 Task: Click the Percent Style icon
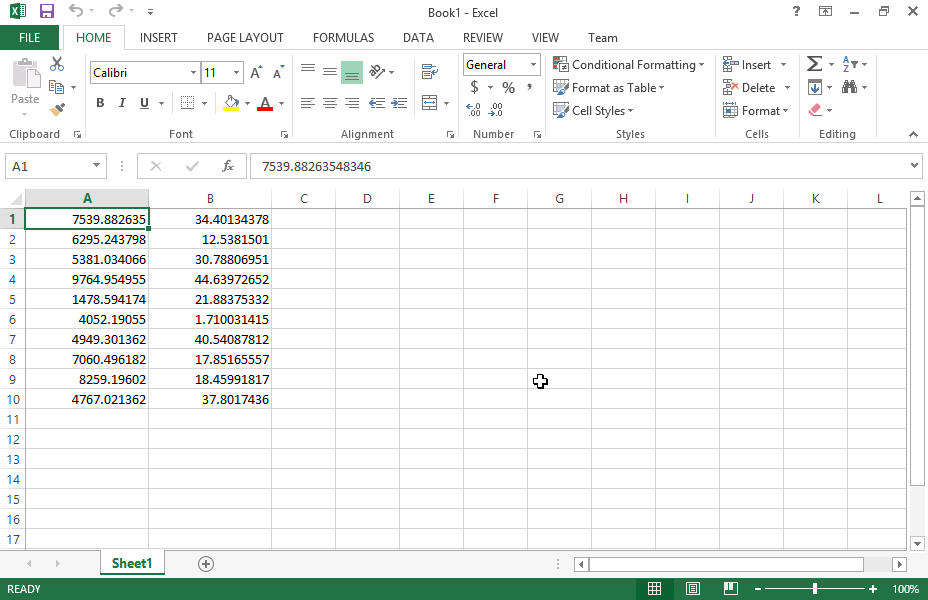(x=508, y=88)
